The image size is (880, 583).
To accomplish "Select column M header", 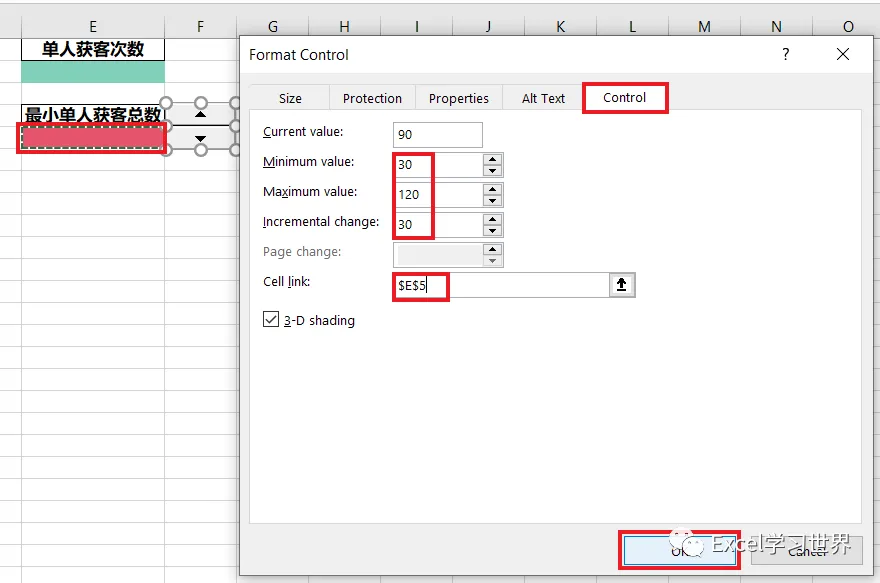I will coord(704,26).
